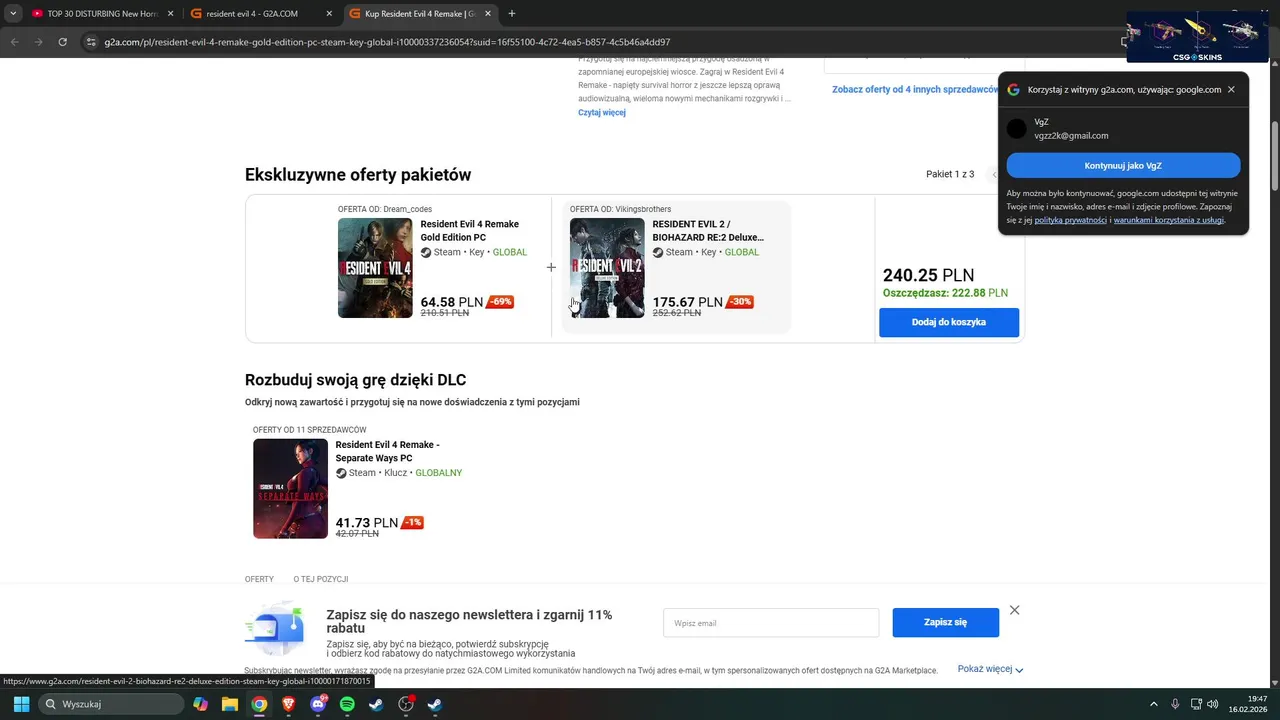Screen dimensions: 1280x720
Task: Click the browser forward arrow
Action: click(39, 42)
